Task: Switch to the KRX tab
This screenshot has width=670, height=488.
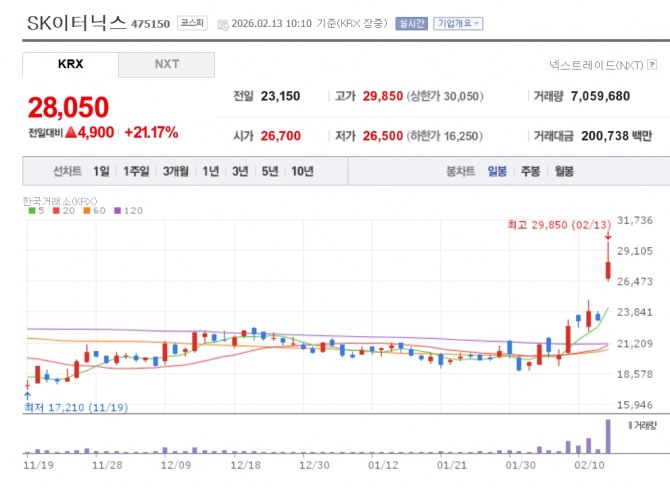Action: point(70,65)
